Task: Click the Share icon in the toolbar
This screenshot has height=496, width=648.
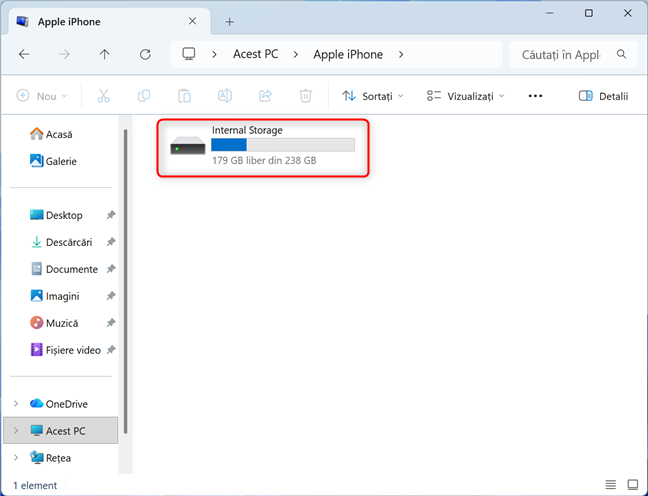Action: pyautogui.click(x=265, y=96)
